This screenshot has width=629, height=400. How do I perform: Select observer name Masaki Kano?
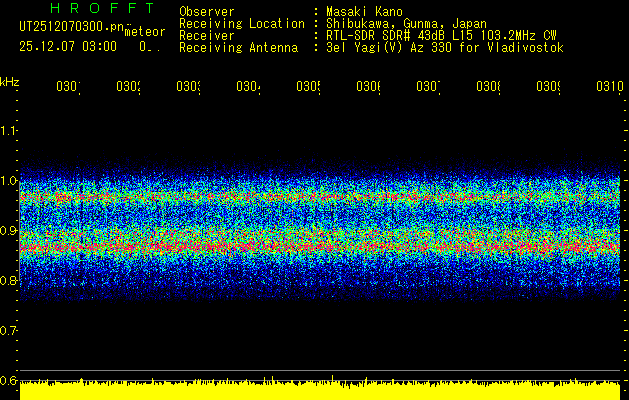coord(364,11)
